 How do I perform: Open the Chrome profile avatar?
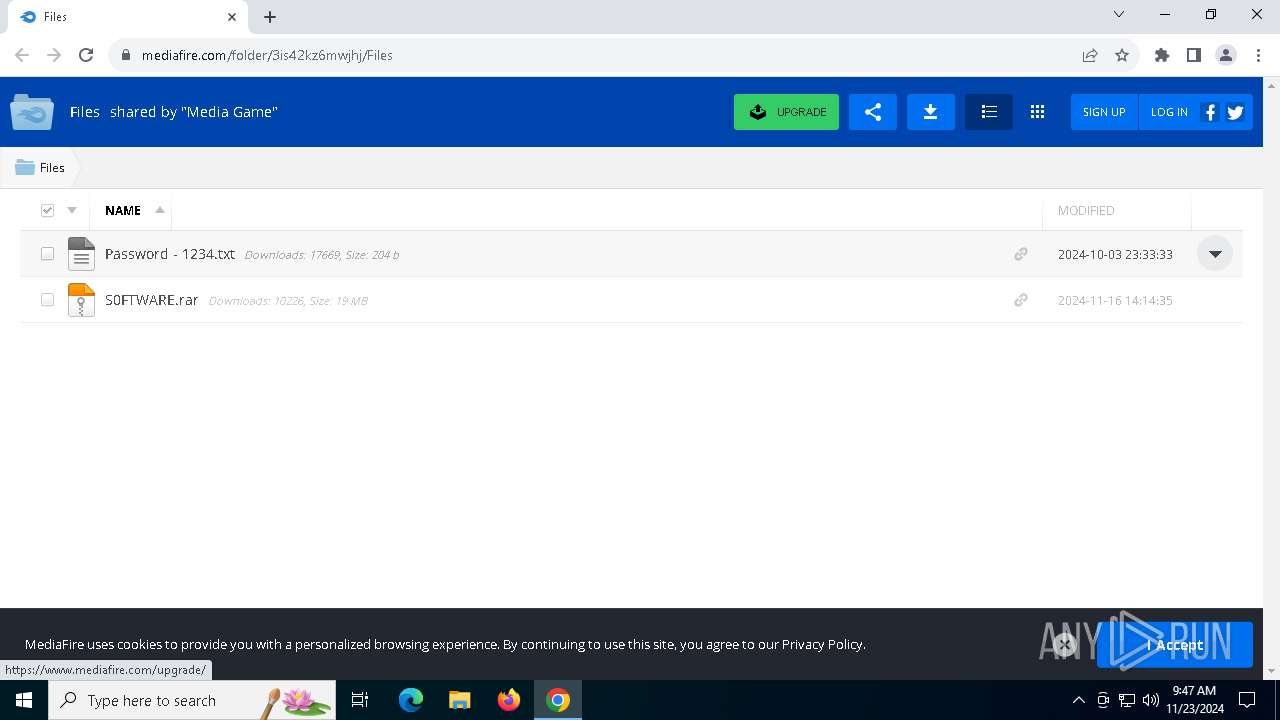point(1226,55)
